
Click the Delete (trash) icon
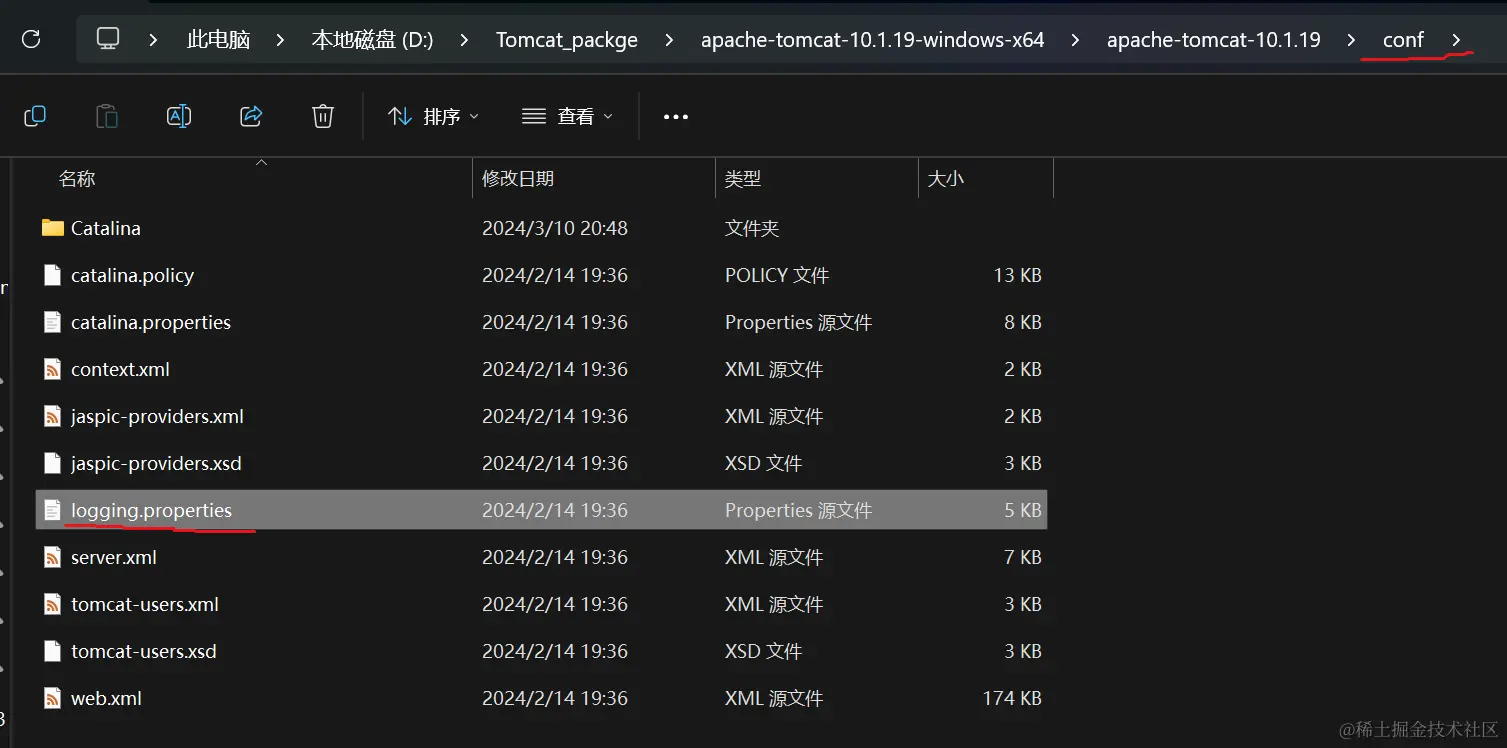pyautogui.click(x=322, y=116)
